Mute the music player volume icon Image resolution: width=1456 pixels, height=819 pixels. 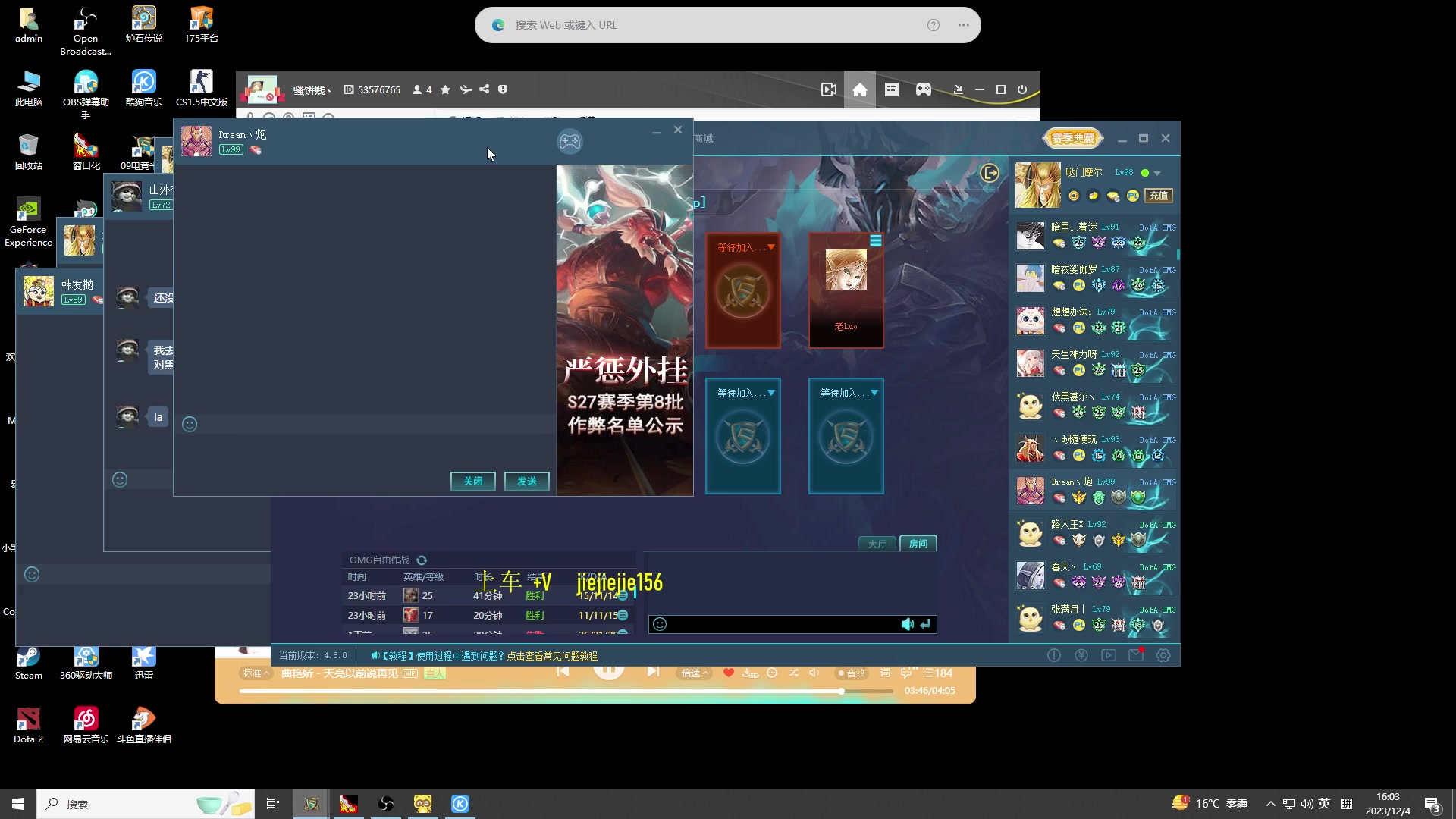pos(814,673)
